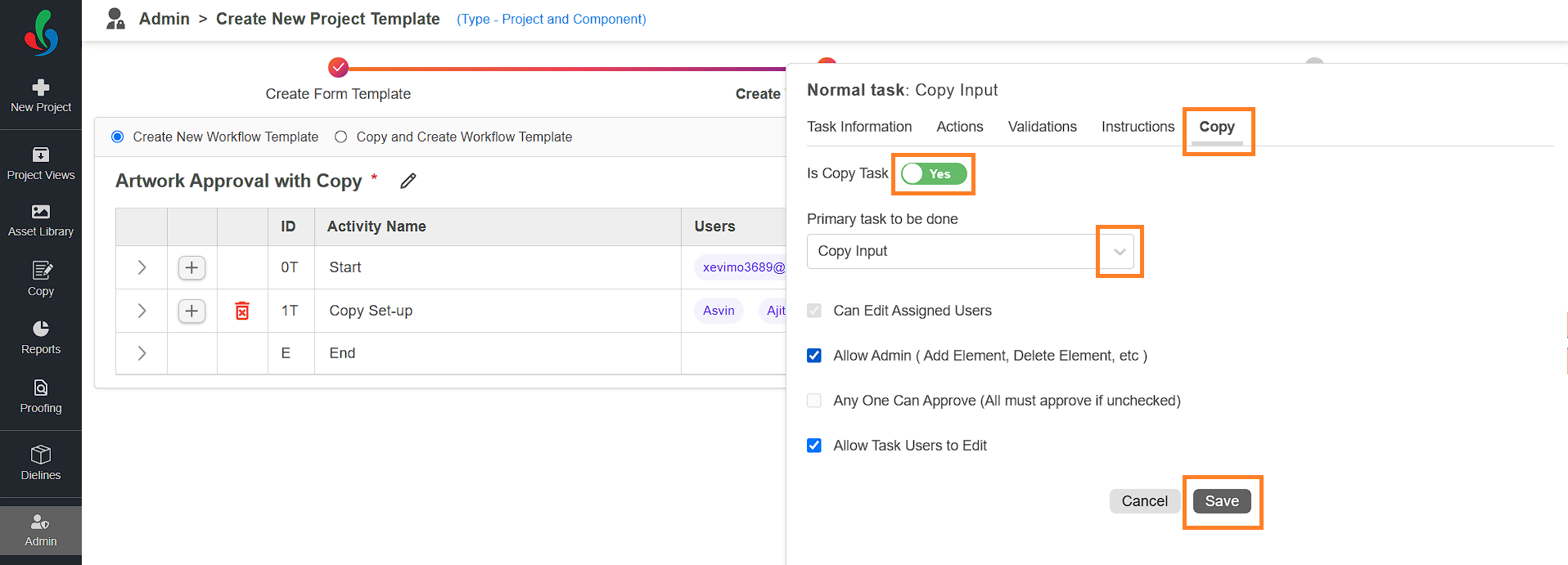Image resolution: width=1568 pixels, height=565 pixels.
Task: Click the 1T ID cell
Action: coord(290,311)
